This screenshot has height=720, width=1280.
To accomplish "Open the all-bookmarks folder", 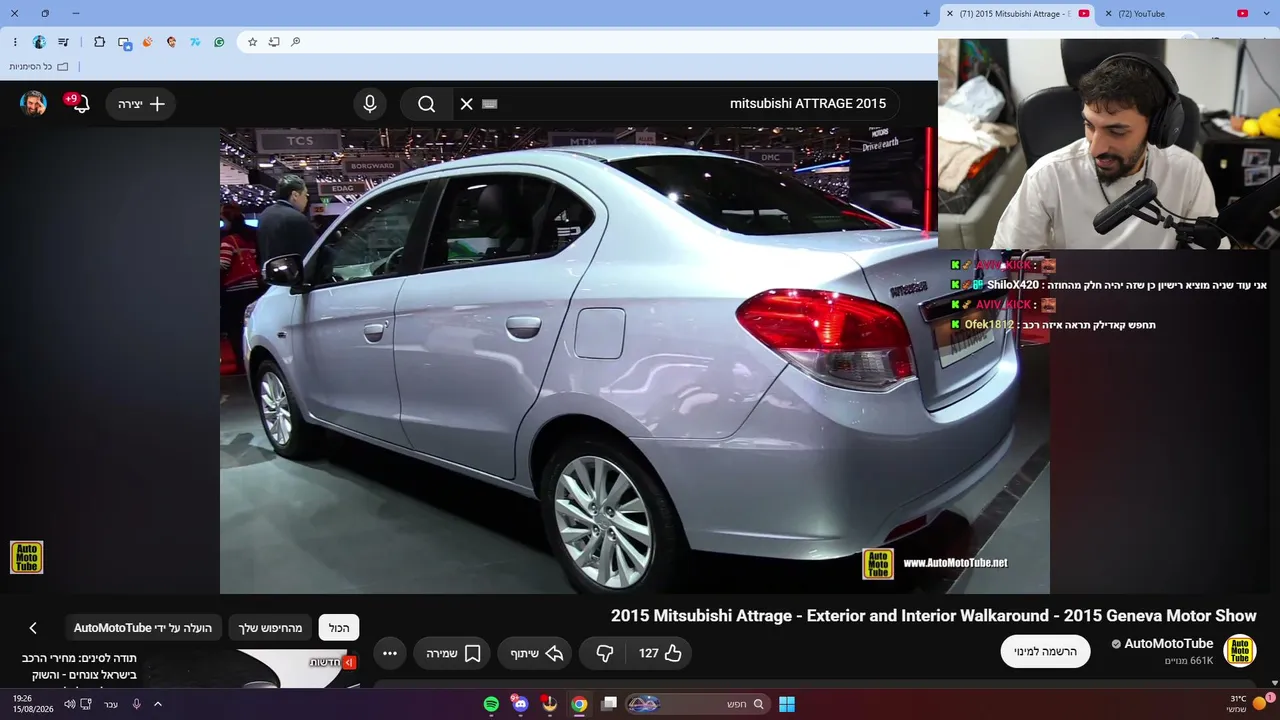I will click(39, 66).
